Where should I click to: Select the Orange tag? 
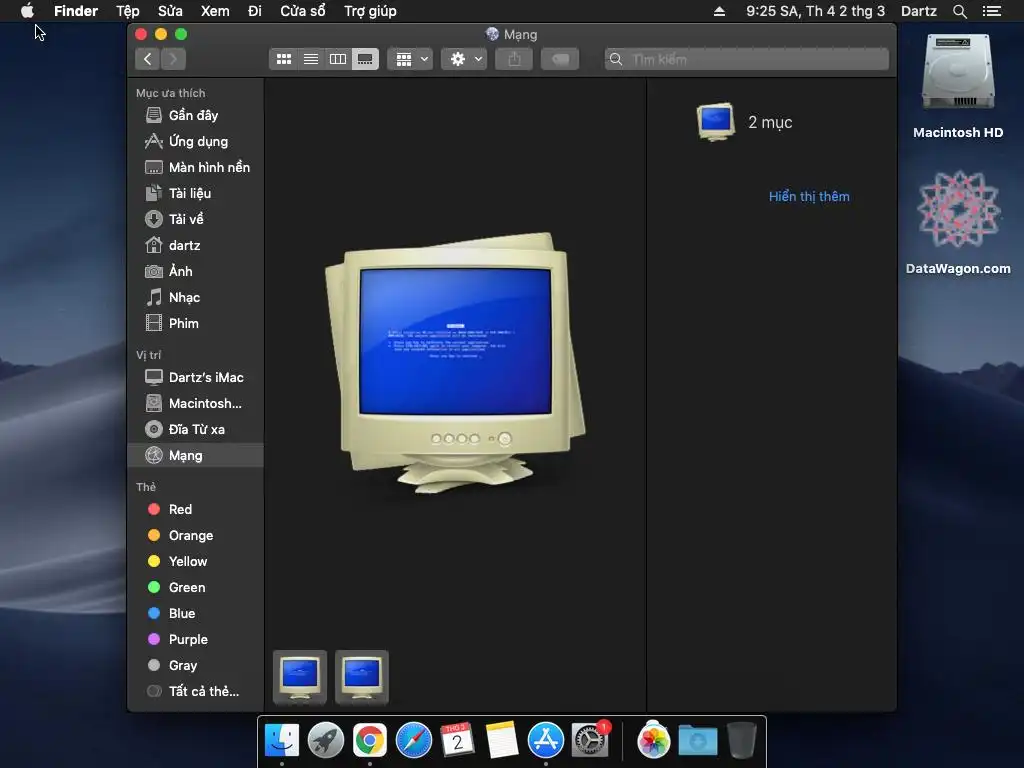click(195, 536)
